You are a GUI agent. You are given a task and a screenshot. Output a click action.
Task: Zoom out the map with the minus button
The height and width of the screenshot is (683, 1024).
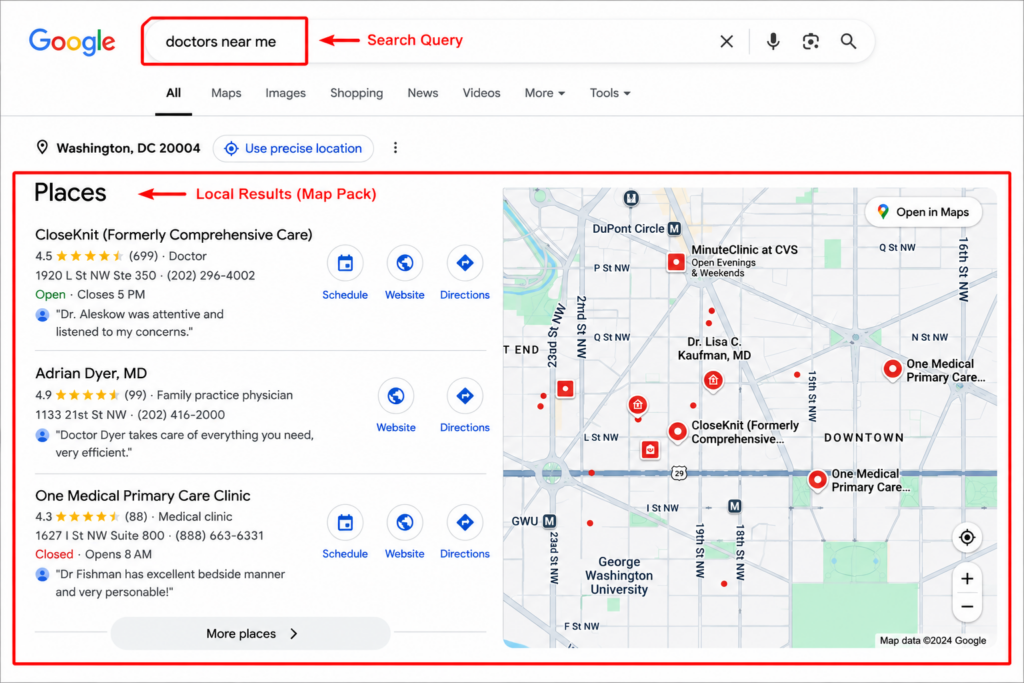click(967, 607)
